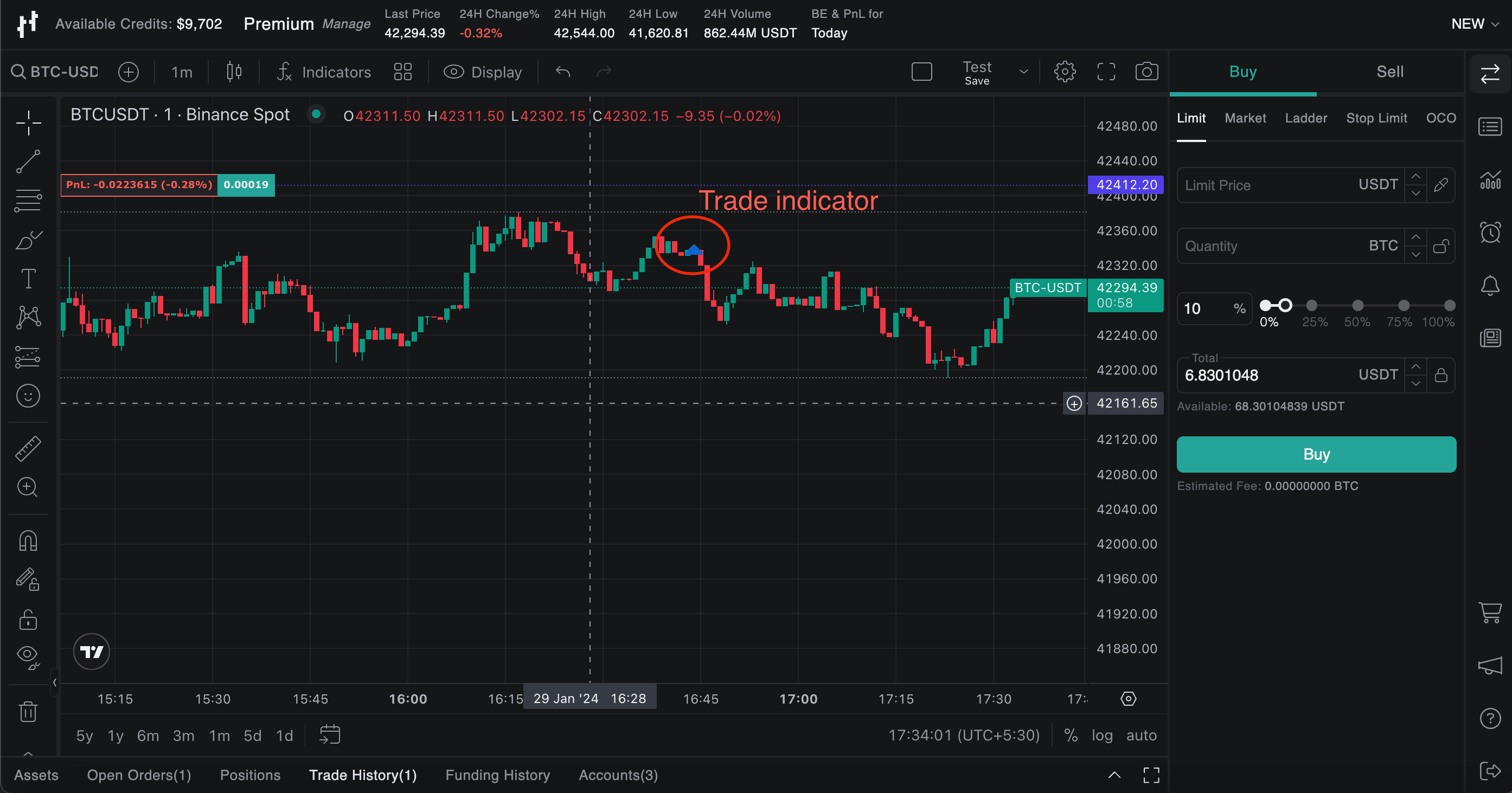Open the chart patterns tool
The height and width of the screenshot is (793, 1512).
tap(28, 317)
